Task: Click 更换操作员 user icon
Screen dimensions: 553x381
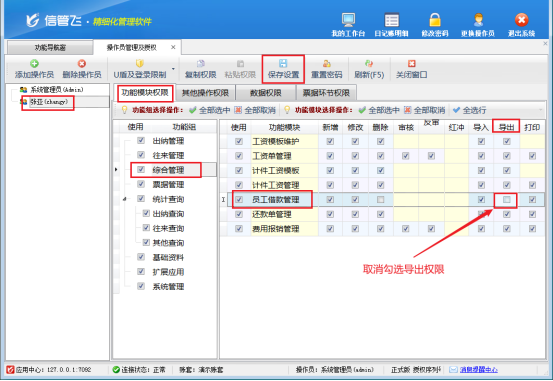Action: [x=478, y=20]
